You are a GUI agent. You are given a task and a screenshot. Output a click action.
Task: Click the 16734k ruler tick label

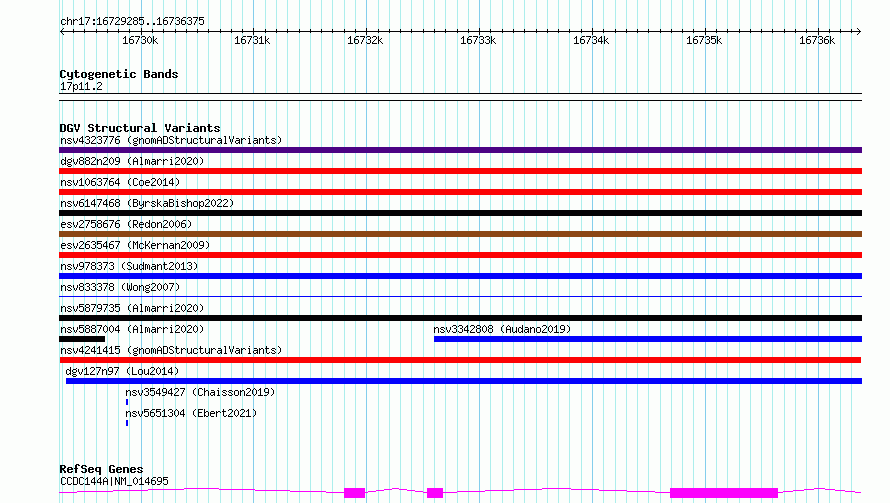[591, 40]
